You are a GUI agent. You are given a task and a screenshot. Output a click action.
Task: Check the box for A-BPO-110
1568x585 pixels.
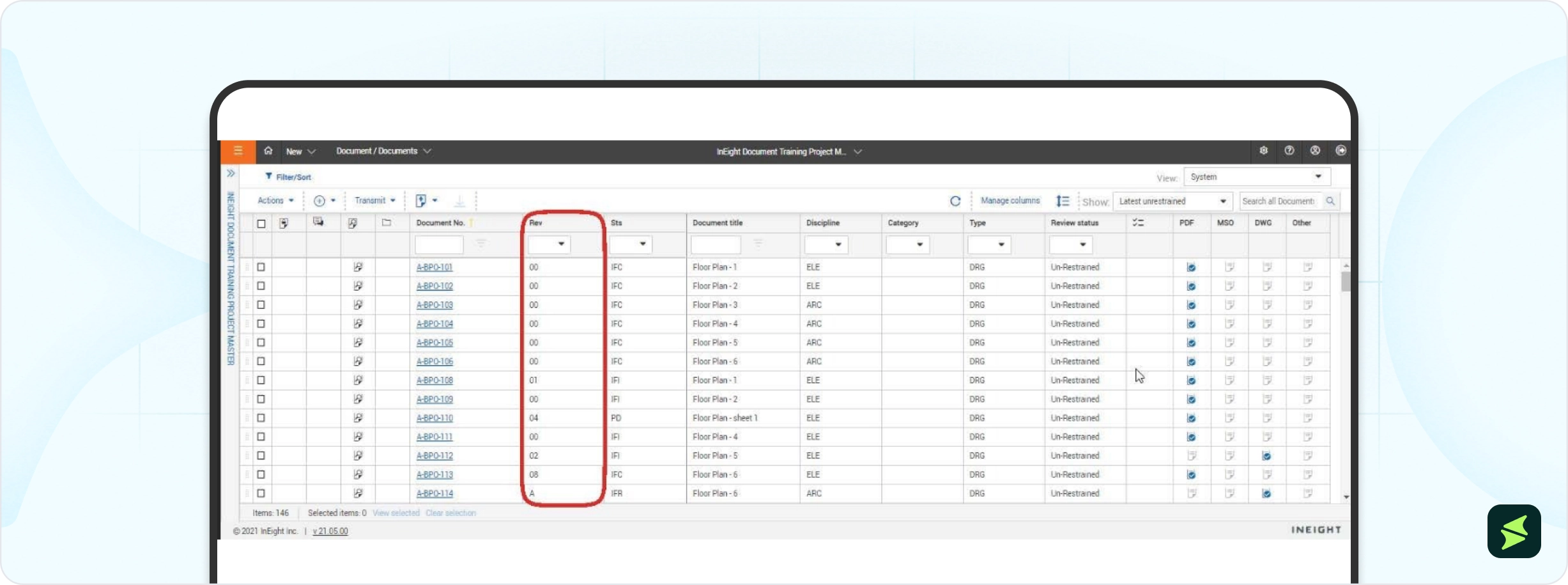coord(261,418)
